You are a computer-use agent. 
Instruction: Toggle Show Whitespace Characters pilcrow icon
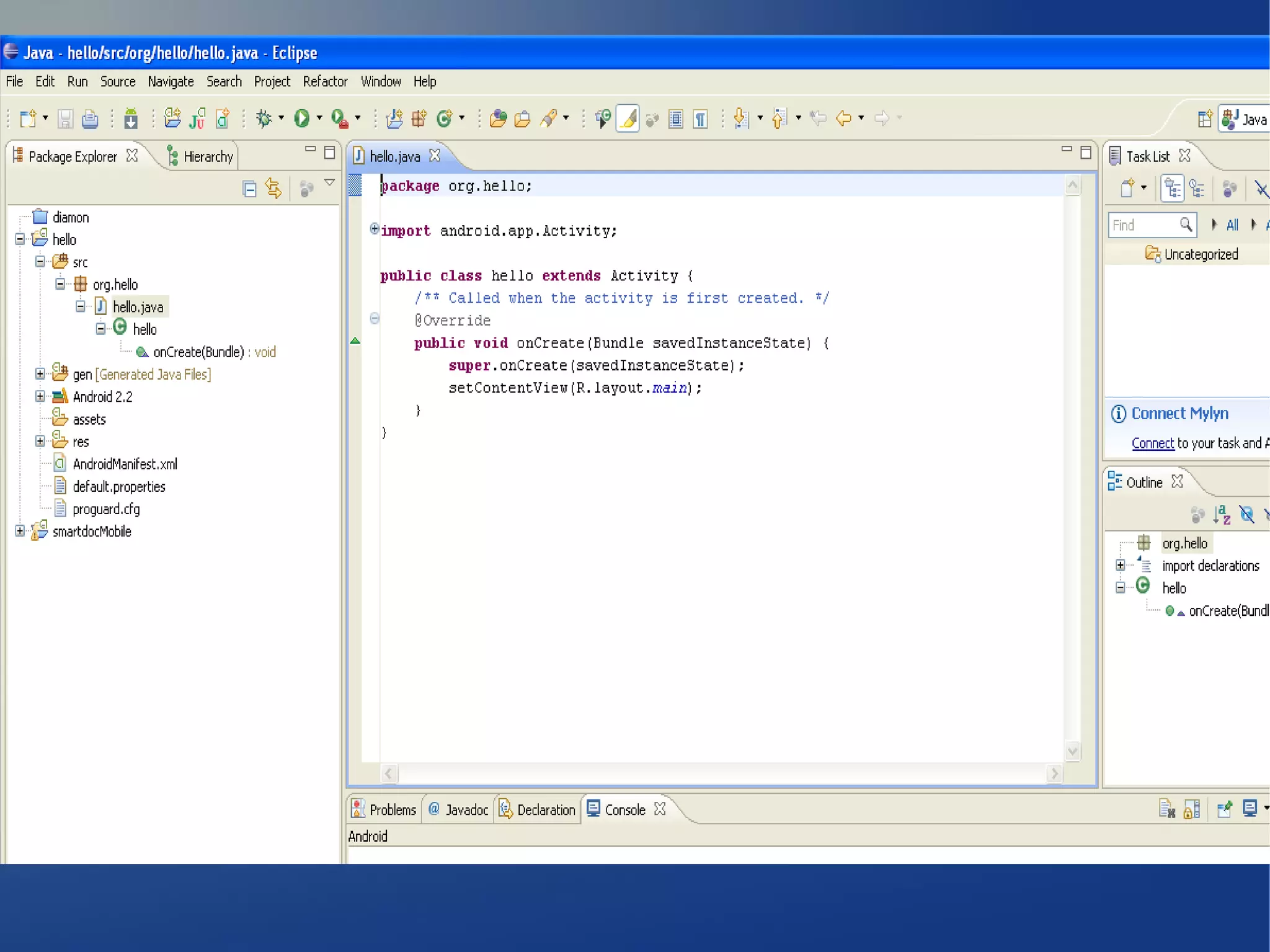tap(700, 118)
